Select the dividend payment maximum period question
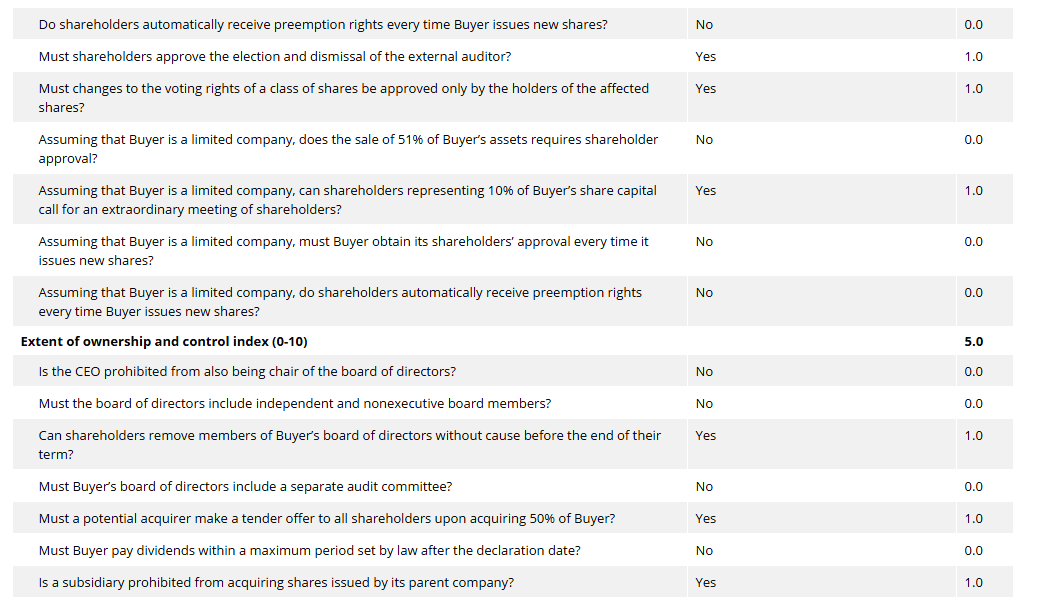1043x602 pixels. (309, 550)
